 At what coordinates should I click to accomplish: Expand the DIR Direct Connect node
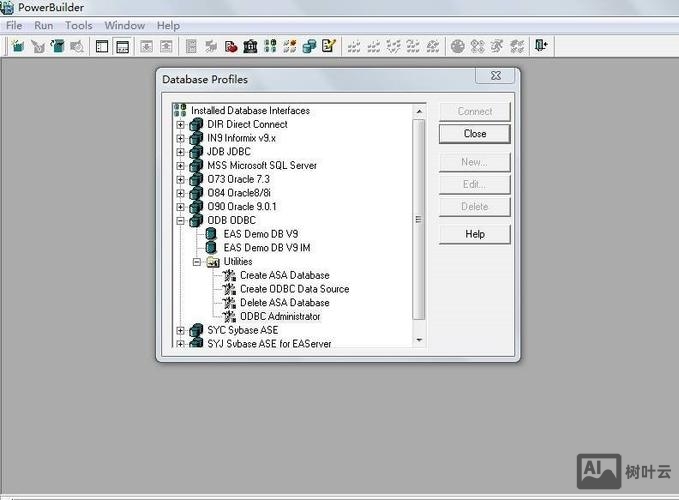(181, 125)
